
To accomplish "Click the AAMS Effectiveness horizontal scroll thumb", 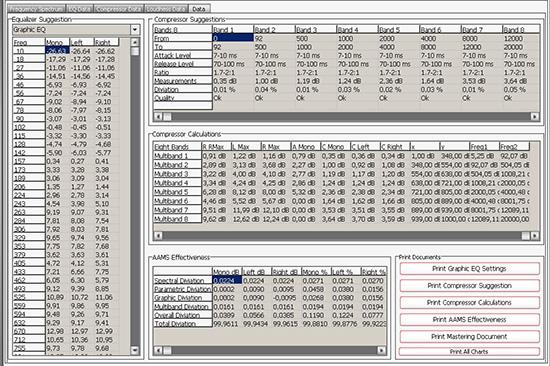I will tap(167, 350).
